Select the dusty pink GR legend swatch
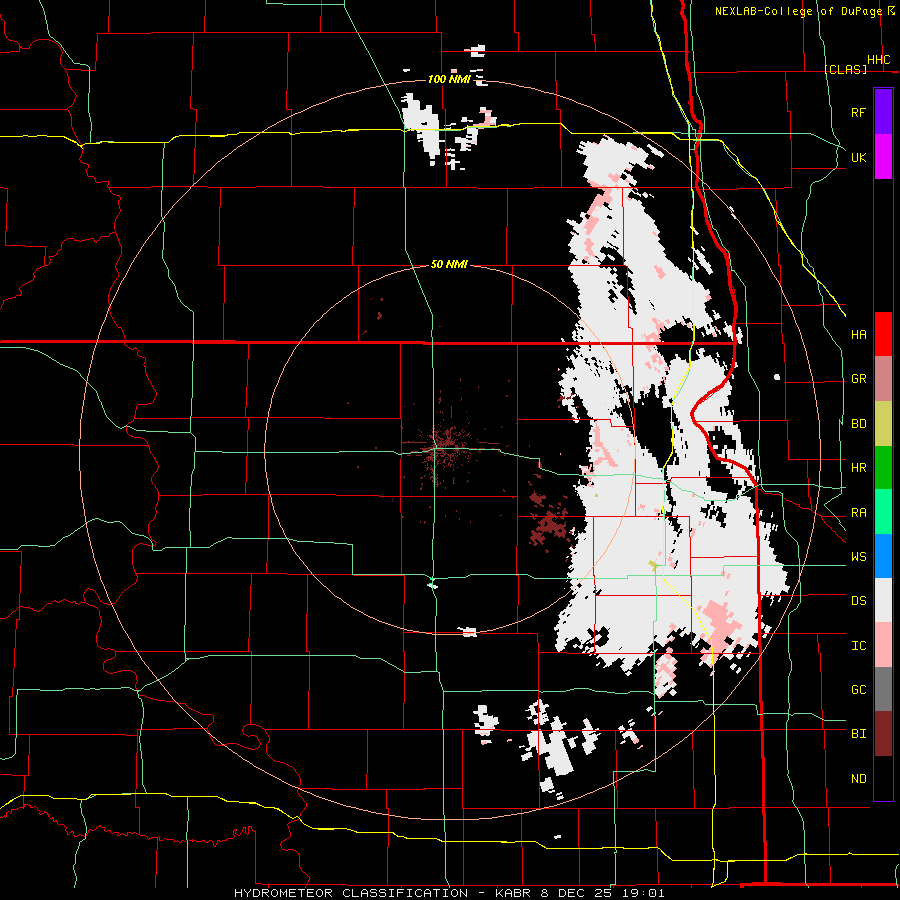This screenshot has height=900, width=900. point(883,379)
